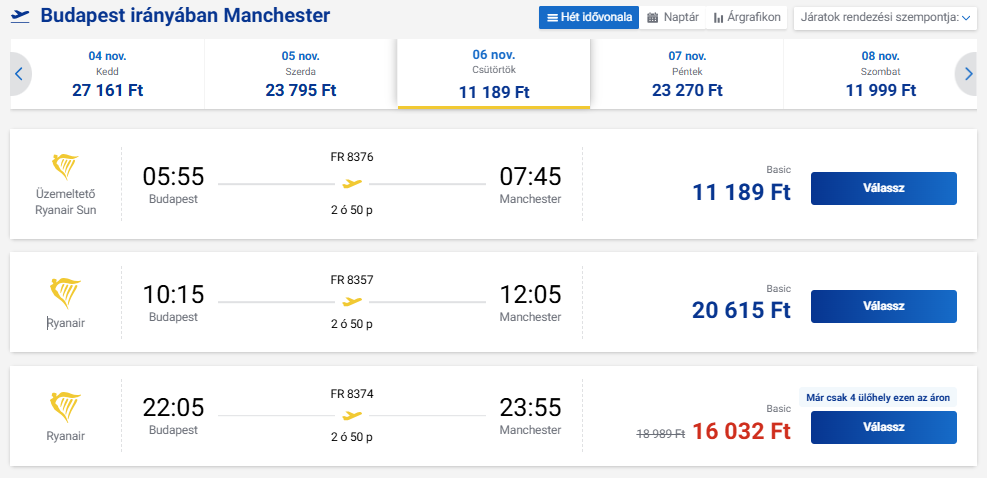Choose the 07 nov. Péntek date tab
This screenshot has height=478, width=987.
pos(687,73)
